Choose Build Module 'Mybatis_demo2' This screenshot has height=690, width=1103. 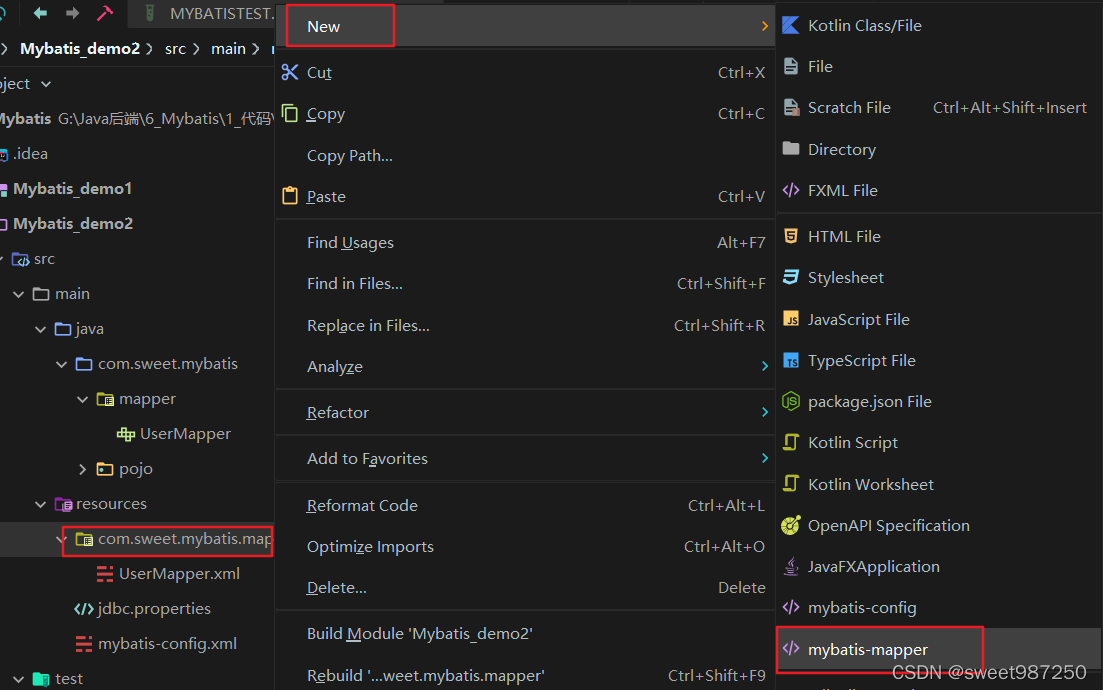(x=525, y=633)
